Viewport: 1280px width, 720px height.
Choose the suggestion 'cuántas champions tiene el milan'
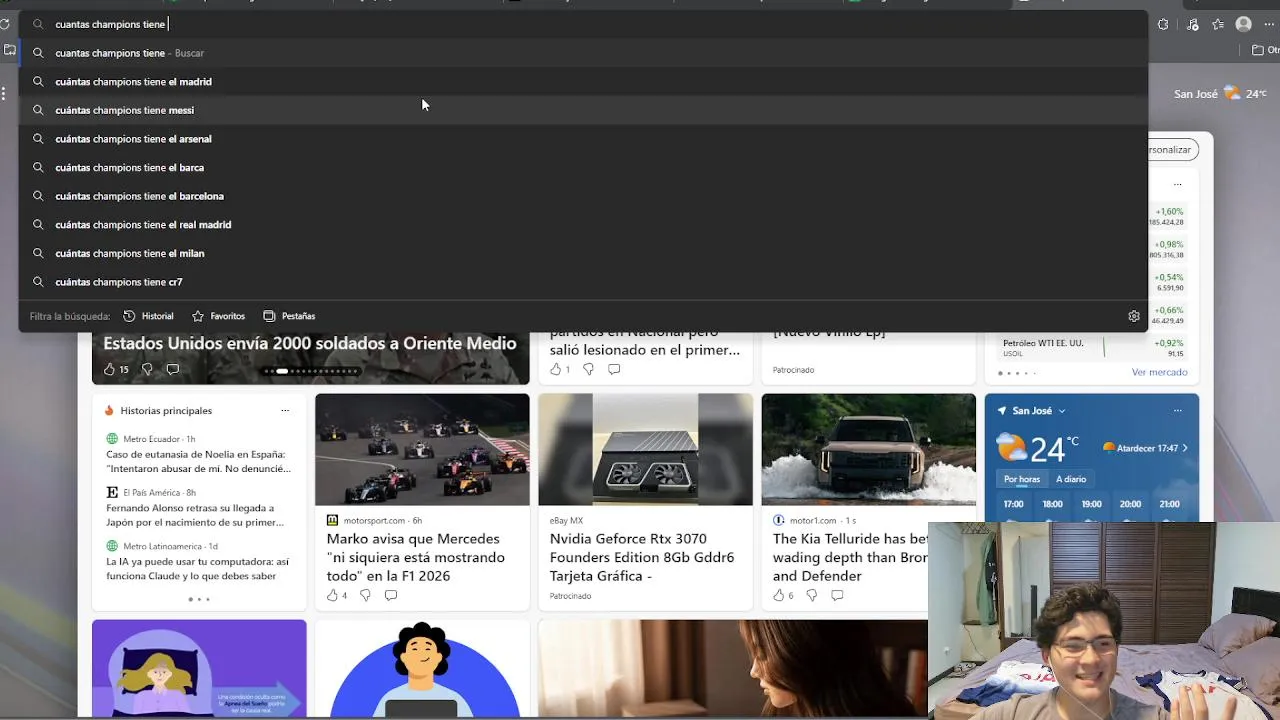[583, 253]
